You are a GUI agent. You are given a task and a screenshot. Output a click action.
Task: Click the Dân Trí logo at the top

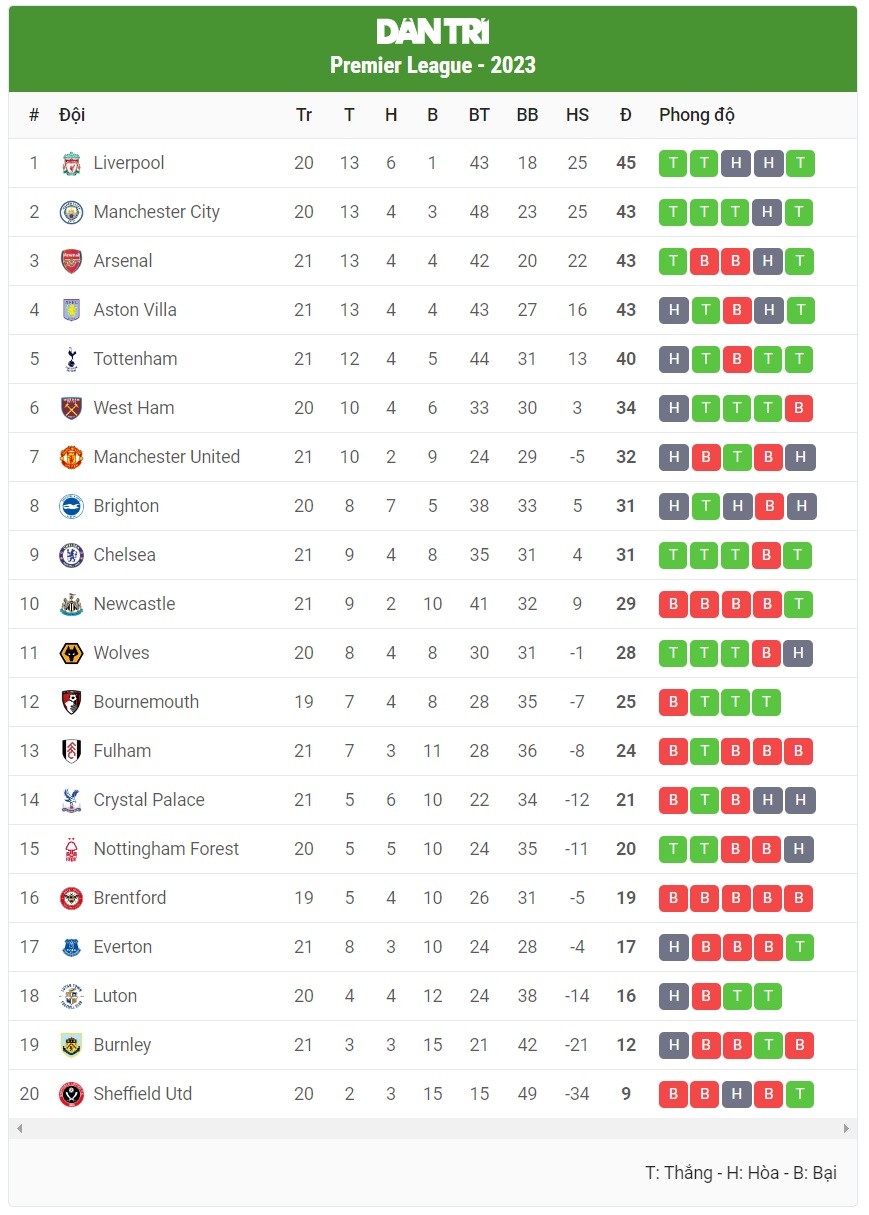(434, 31)
